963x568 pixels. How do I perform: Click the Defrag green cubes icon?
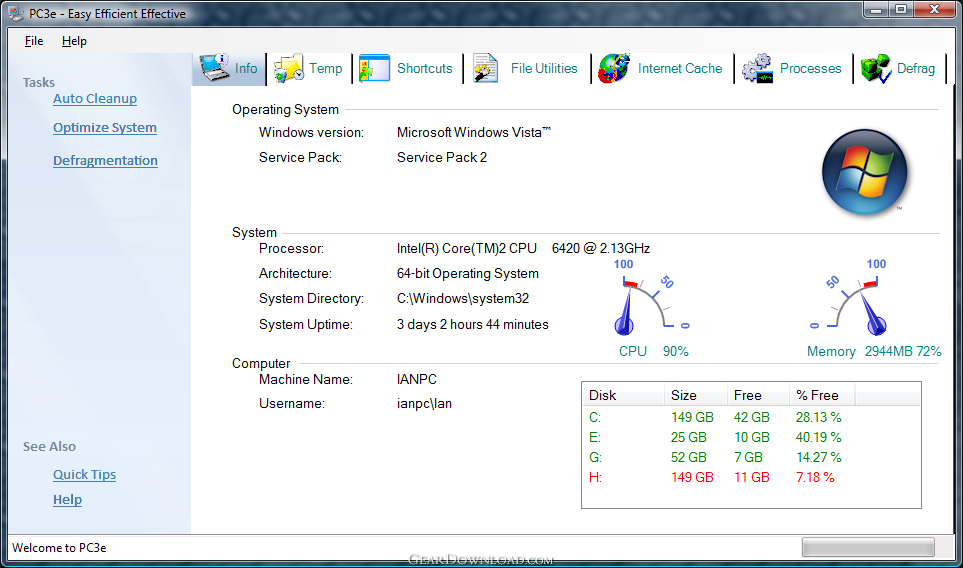[x=876, y=68]
